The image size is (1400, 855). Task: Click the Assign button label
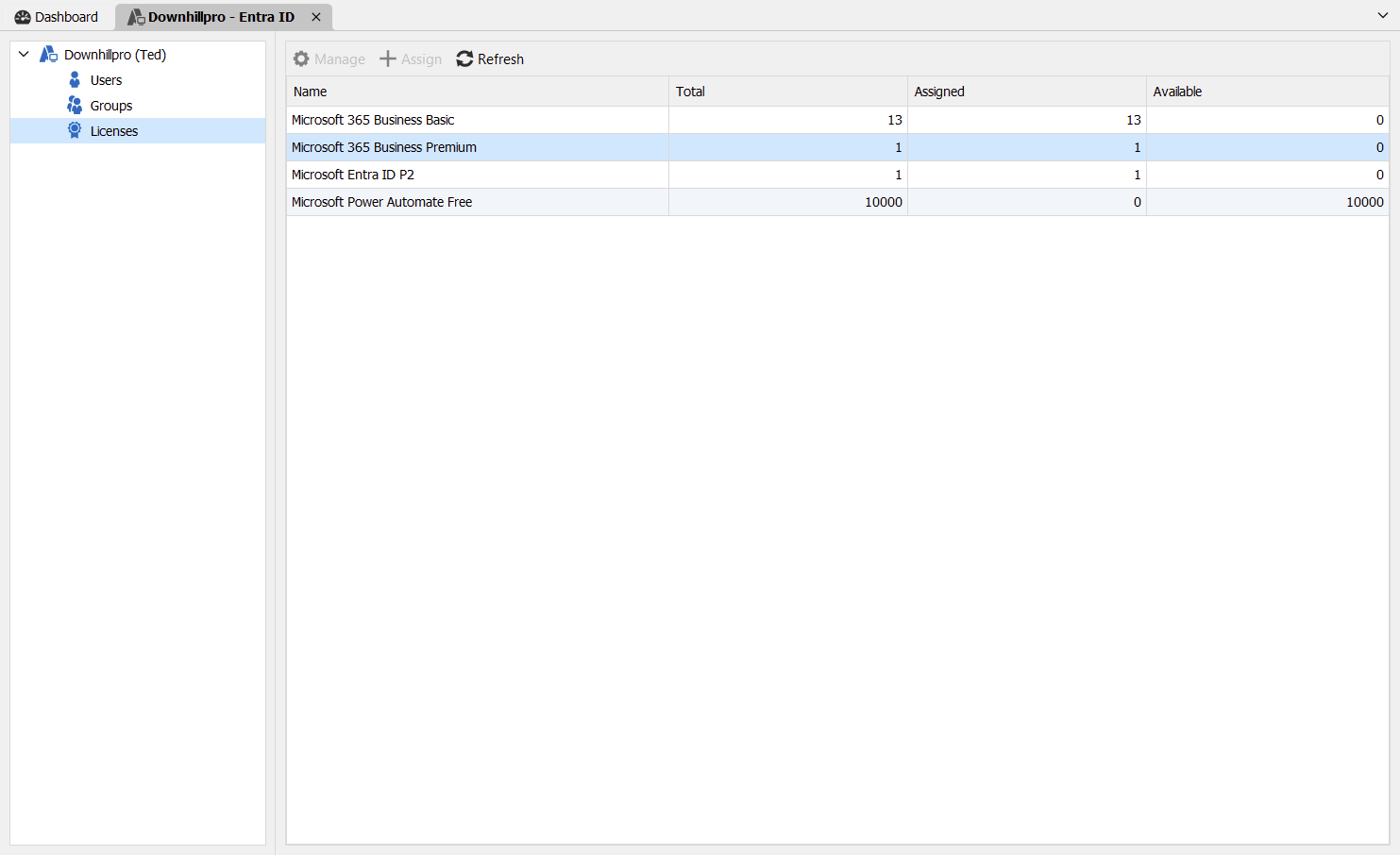(421, 59)
